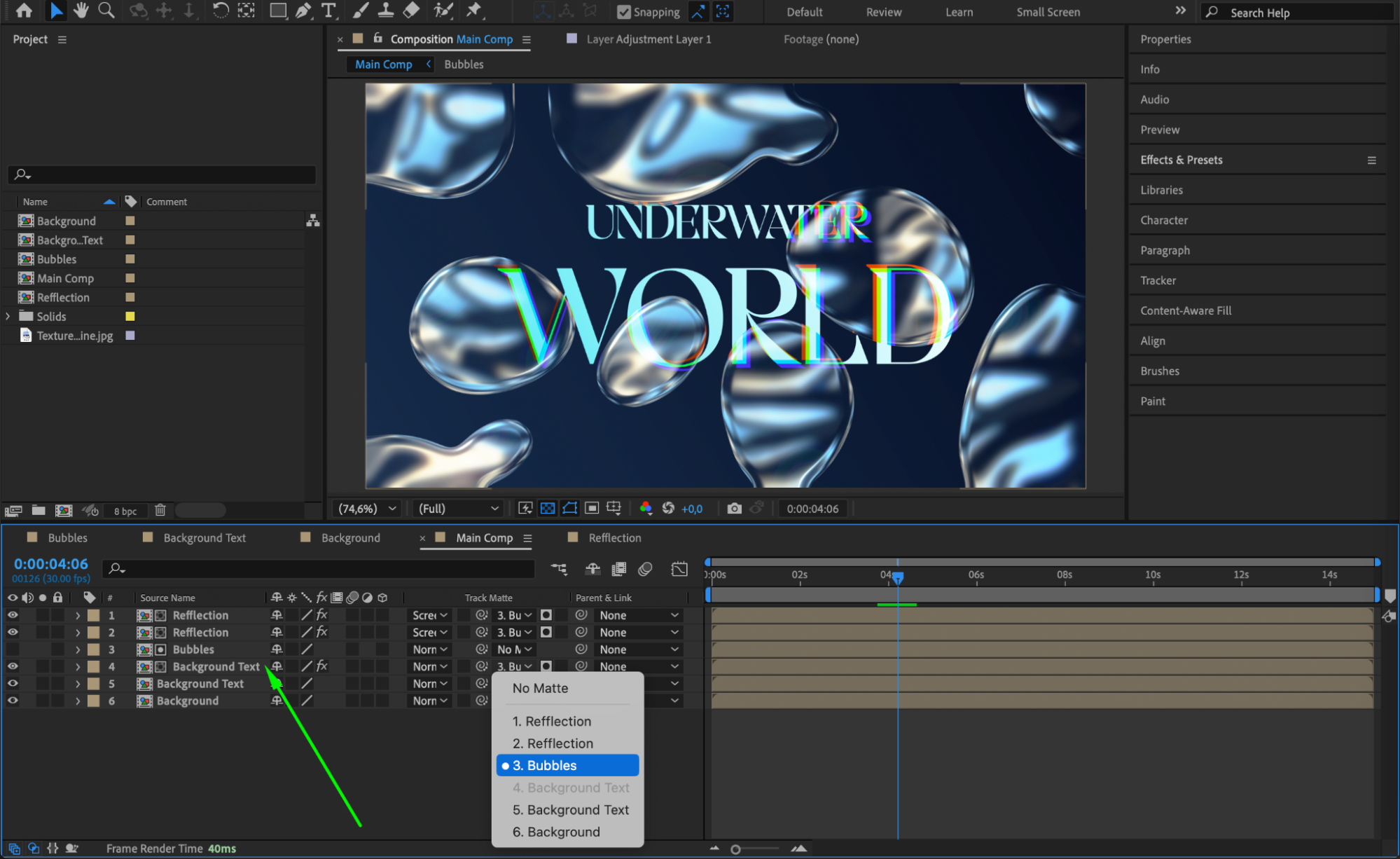Hide the Background layer eye toggle
The height and width of the screenshot is (859, 1400).
tap(13, 701)
